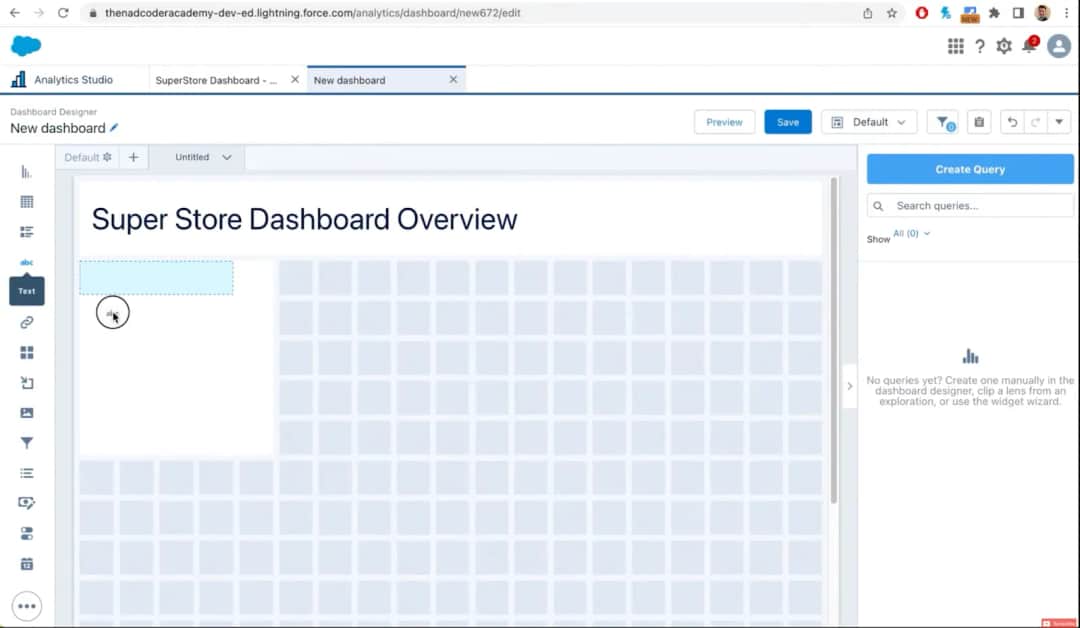This screenshot has height=628, width=1080.
Task: Click the Create Query button
Action: tap(970, 169)
